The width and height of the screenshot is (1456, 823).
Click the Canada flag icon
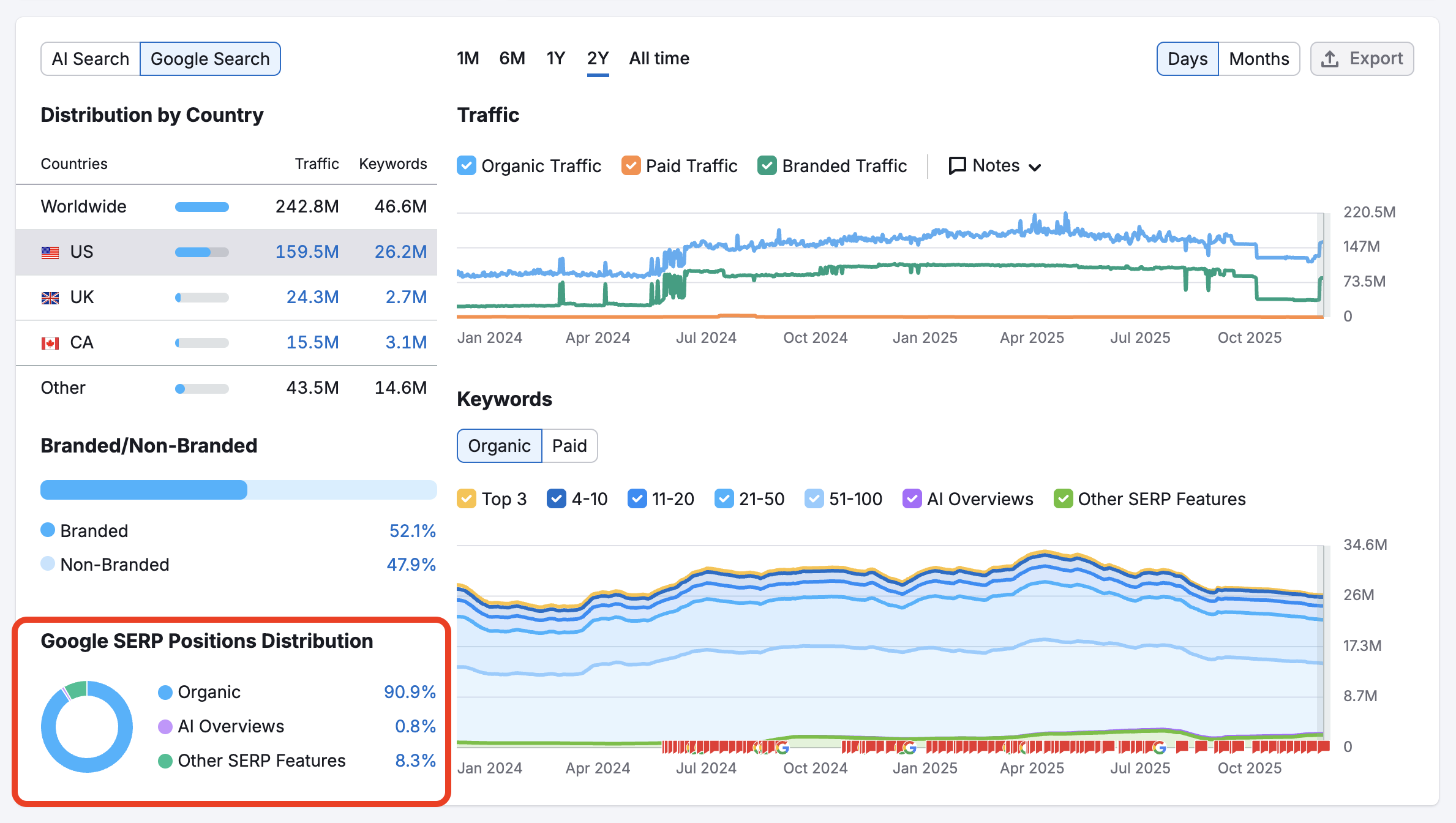pos(50,342)
